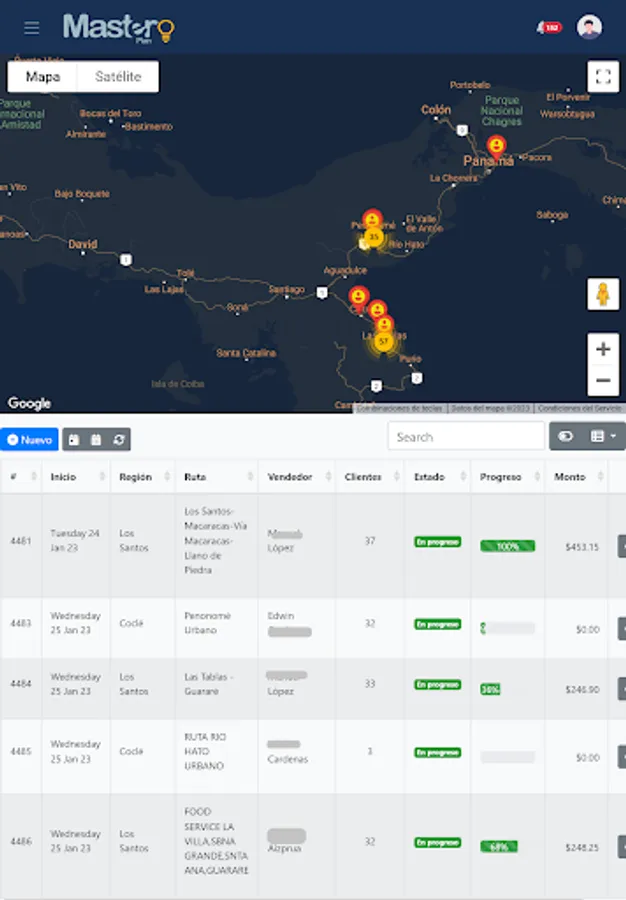Click the red marker near Panamá
Image resolution: width=626 pixels, height=900 pixels.
[496, 147]
